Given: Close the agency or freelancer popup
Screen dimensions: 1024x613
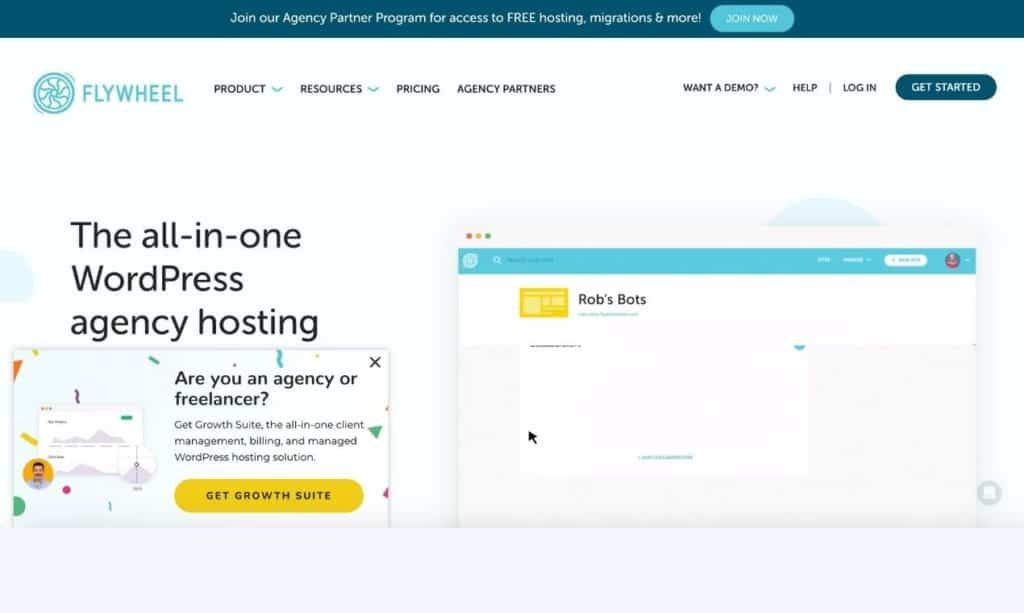Looking at the screenshot, I should click(375, 362).
